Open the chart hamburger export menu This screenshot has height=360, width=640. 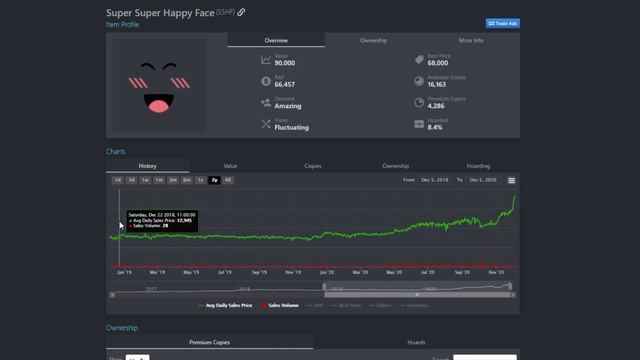[x=511, y=180]
